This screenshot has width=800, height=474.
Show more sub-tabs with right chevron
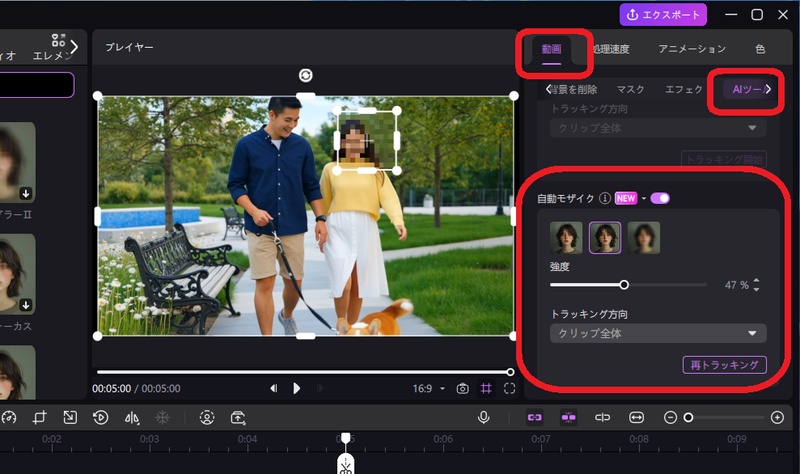768,89
